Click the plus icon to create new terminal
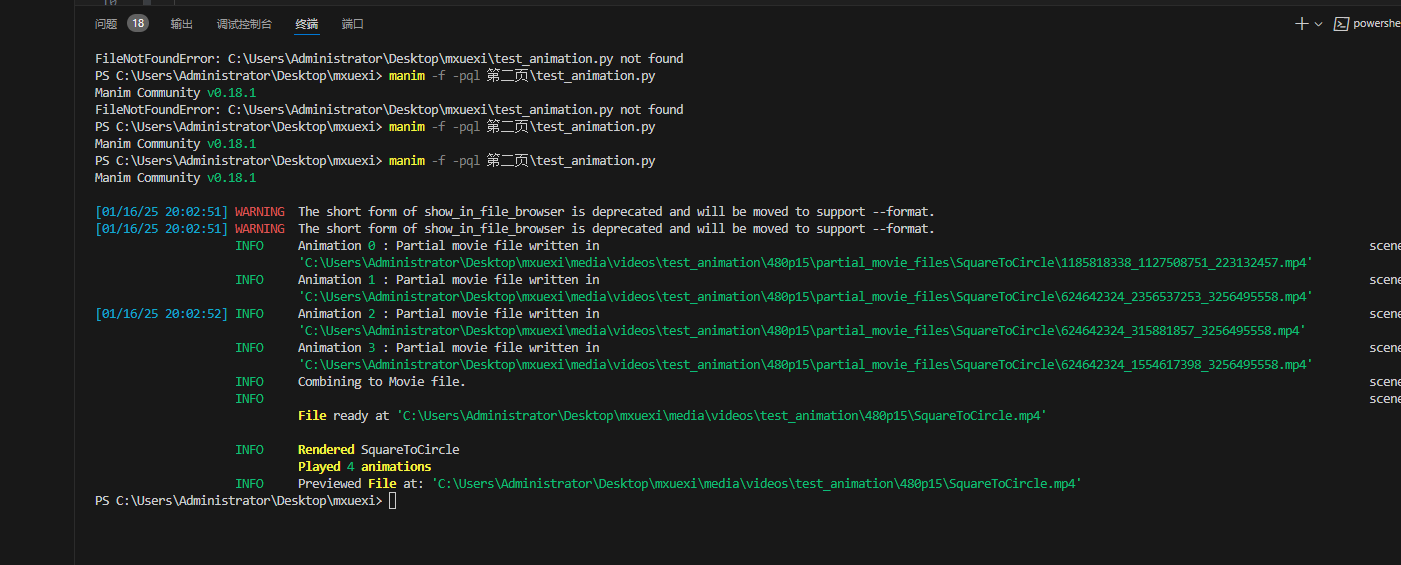Image resolution: width=1401 pixels, height=565 pixels. 1301,24
